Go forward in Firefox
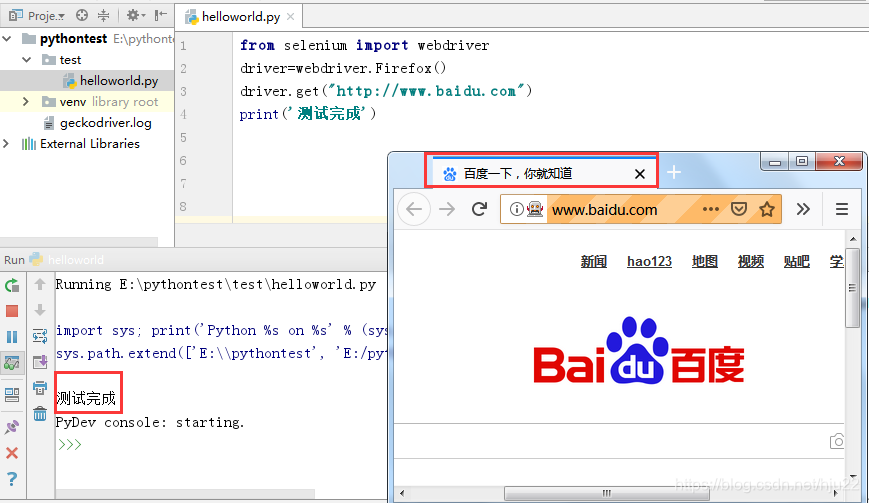 [447, 209]
